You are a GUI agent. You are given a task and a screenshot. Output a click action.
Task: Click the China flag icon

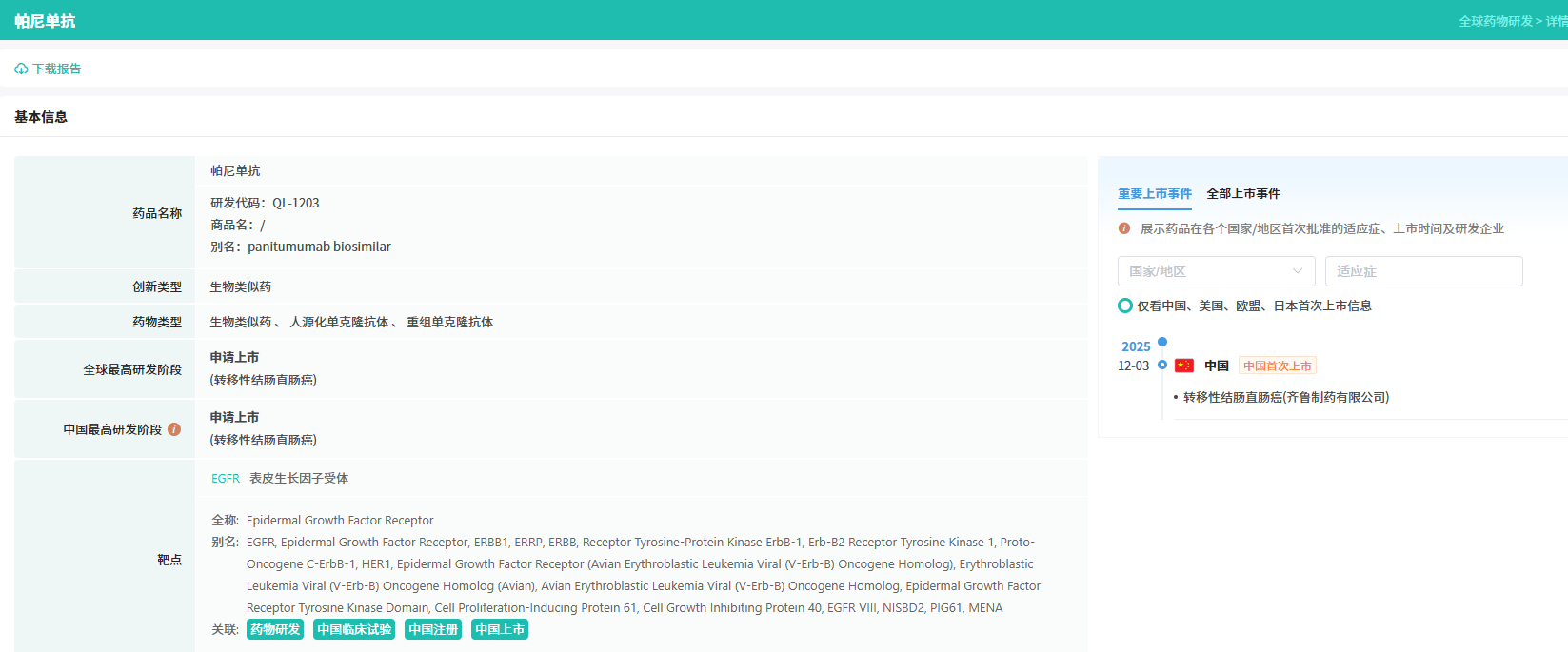coord(1184,366)
